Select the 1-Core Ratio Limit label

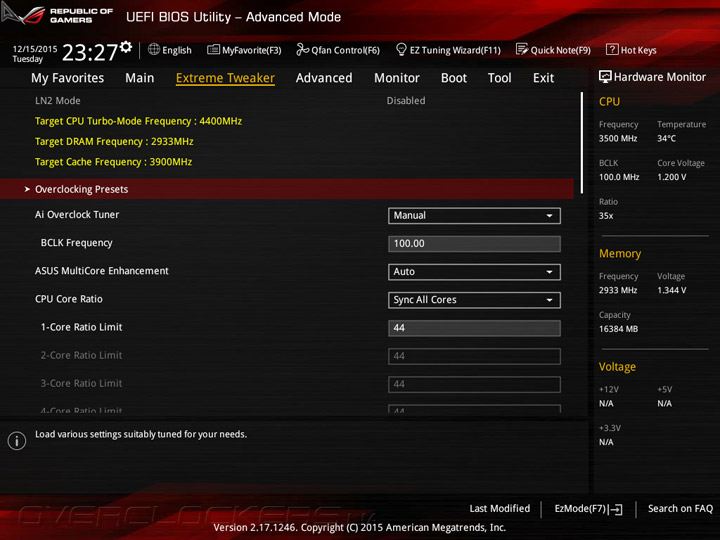81,327
